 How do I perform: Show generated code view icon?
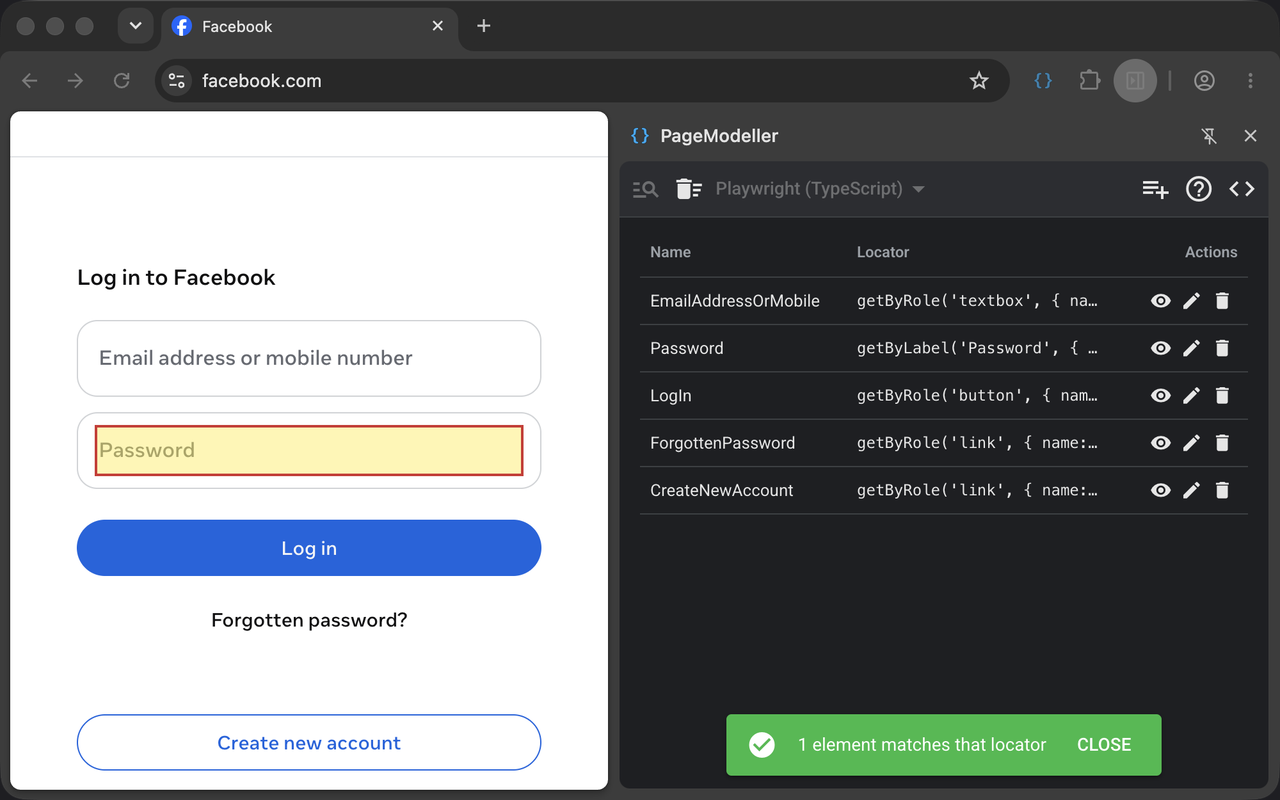[1242, 189]
